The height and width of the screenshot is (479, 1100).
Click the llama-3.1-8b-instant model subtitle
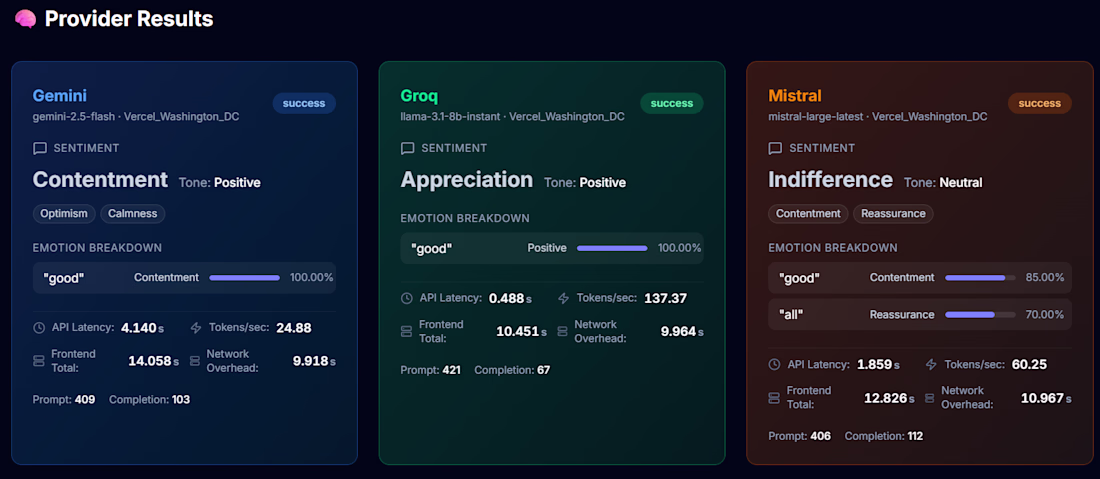pyautogui.click(x=450, y=116)
